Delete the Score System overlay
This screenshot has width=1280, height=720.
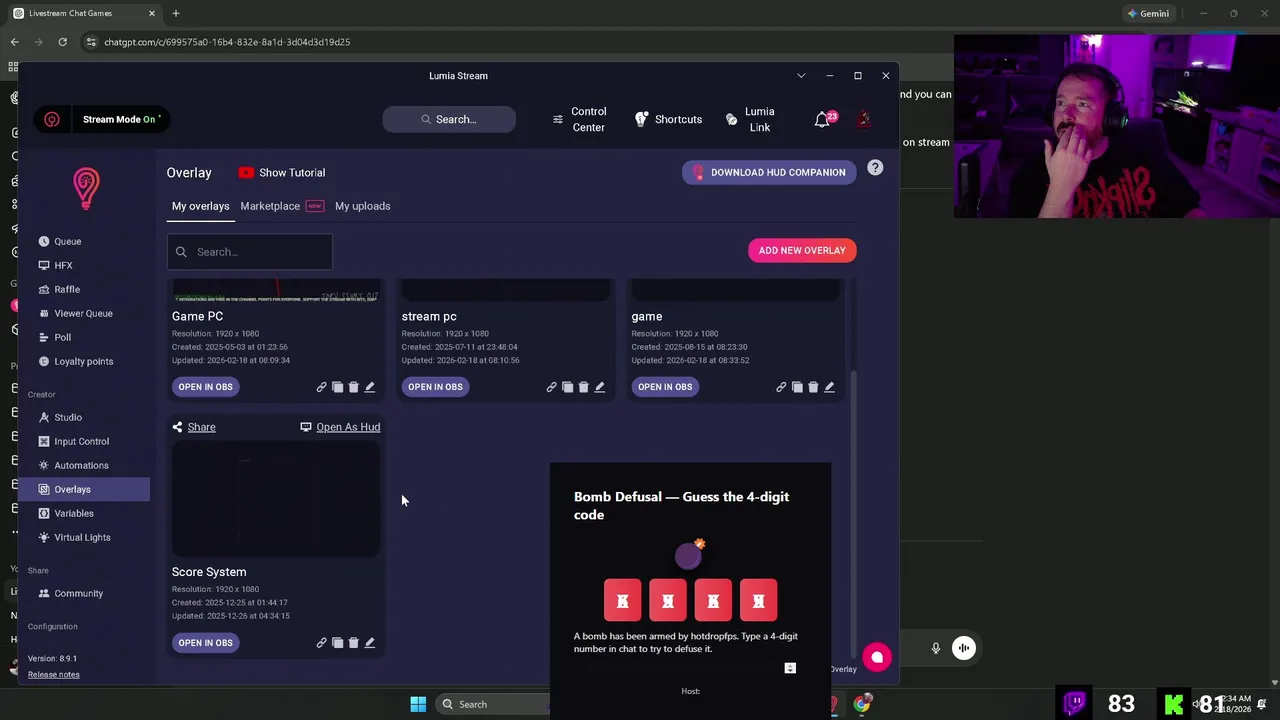pyautogui.click(x=353, y=643)
